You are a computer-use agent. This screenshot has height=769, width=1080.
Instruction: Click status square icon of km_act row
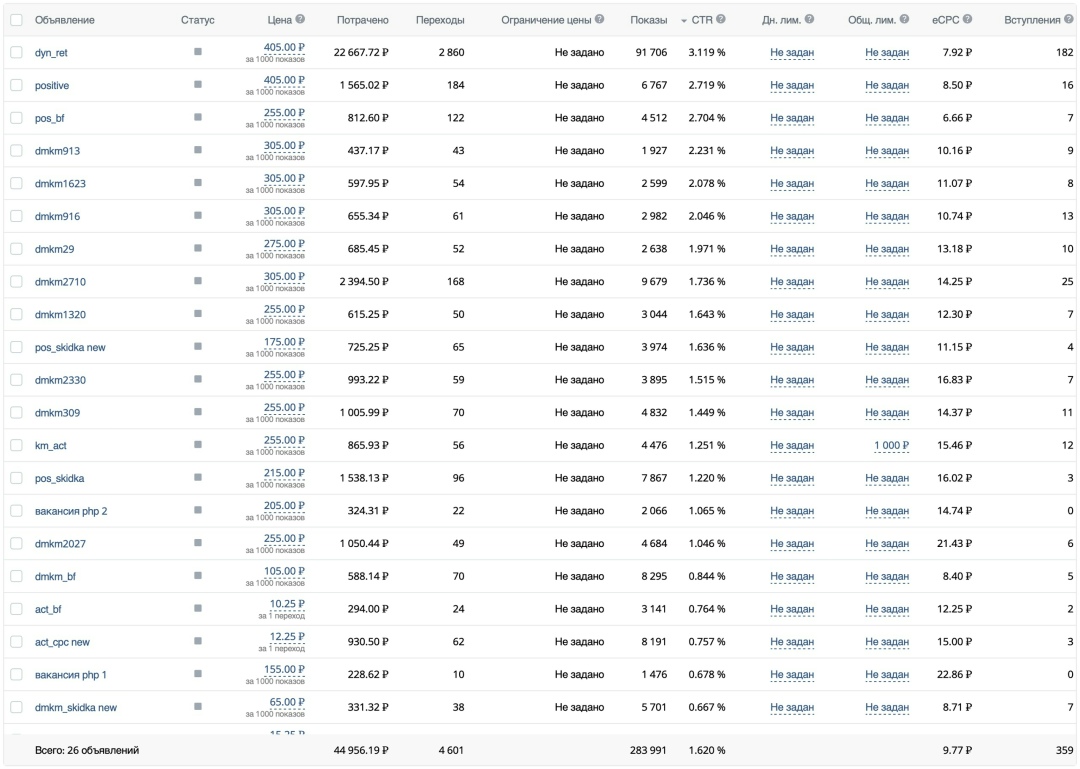click(198, 445)
